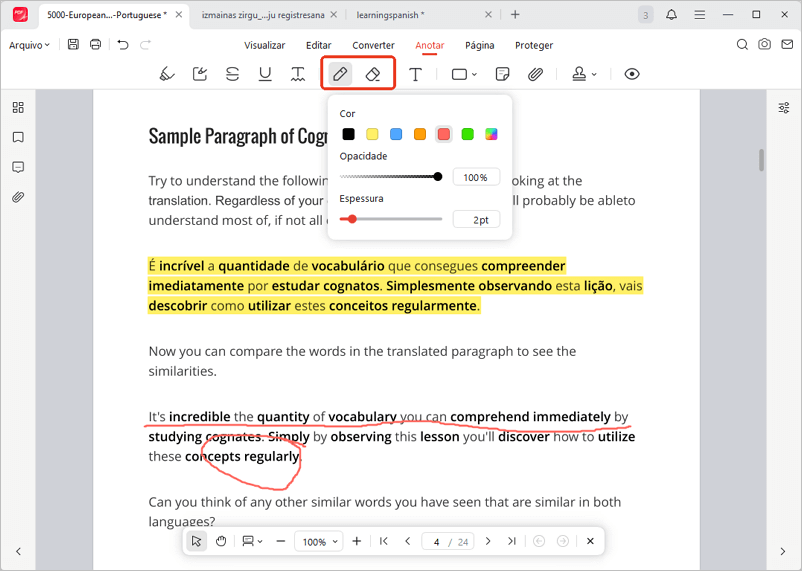Pick the yellow color swatch
This screenshot has height=571, width=802.
(x=372, y=134)
